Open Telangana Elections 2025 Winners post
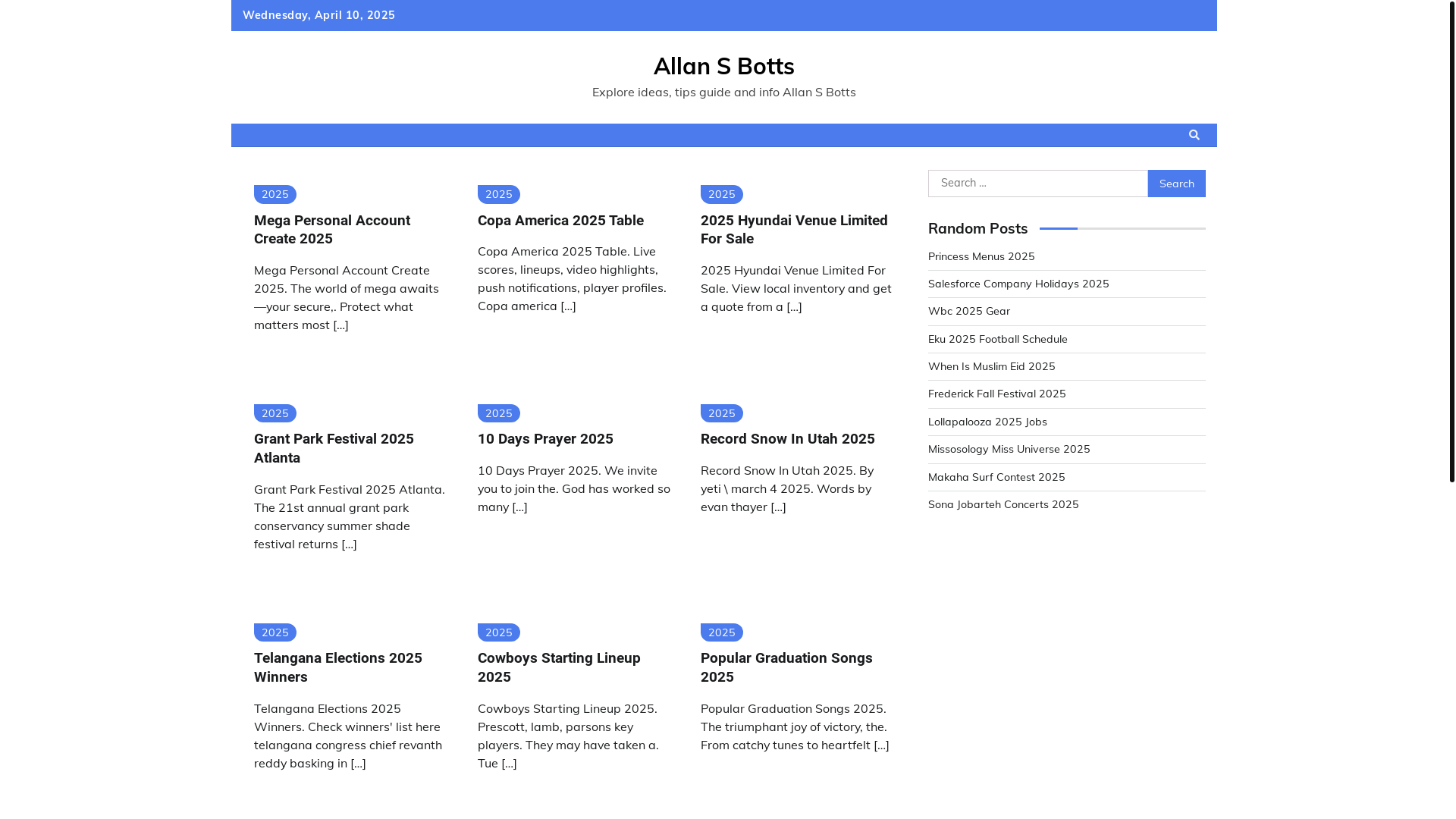1456x819 pixels. click(337, 667)
